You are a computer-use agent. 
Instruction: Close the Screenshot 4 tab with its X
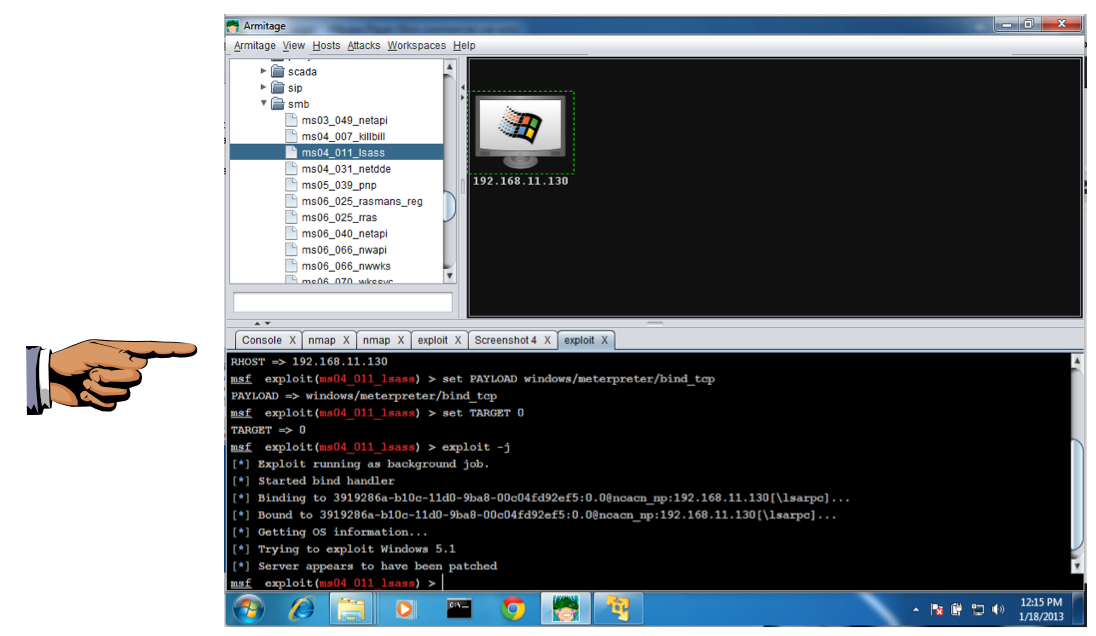point(547,340)
